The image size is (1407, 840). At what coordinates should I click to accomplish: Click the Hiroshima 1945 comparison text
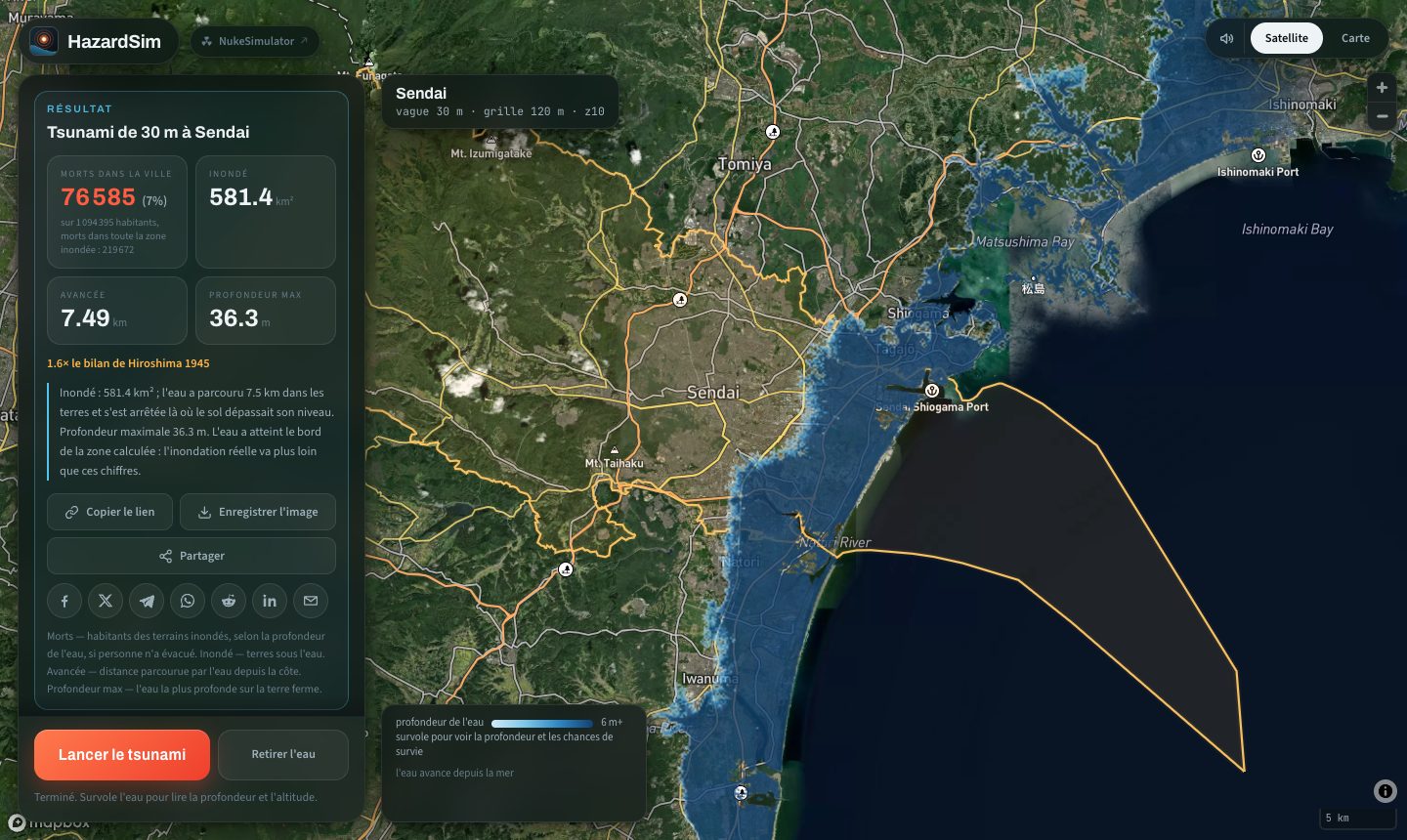[128, 363]
